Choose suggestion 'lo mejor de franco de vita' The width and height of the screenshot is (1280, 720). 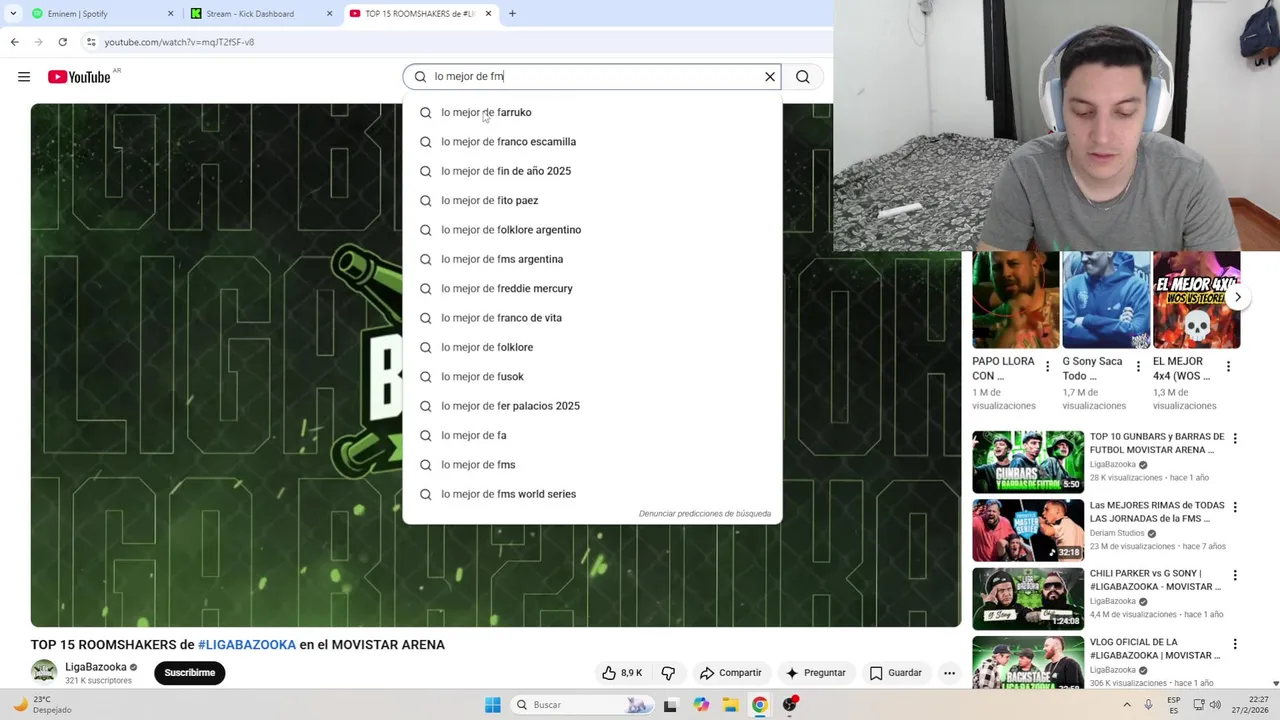point(592,318)
